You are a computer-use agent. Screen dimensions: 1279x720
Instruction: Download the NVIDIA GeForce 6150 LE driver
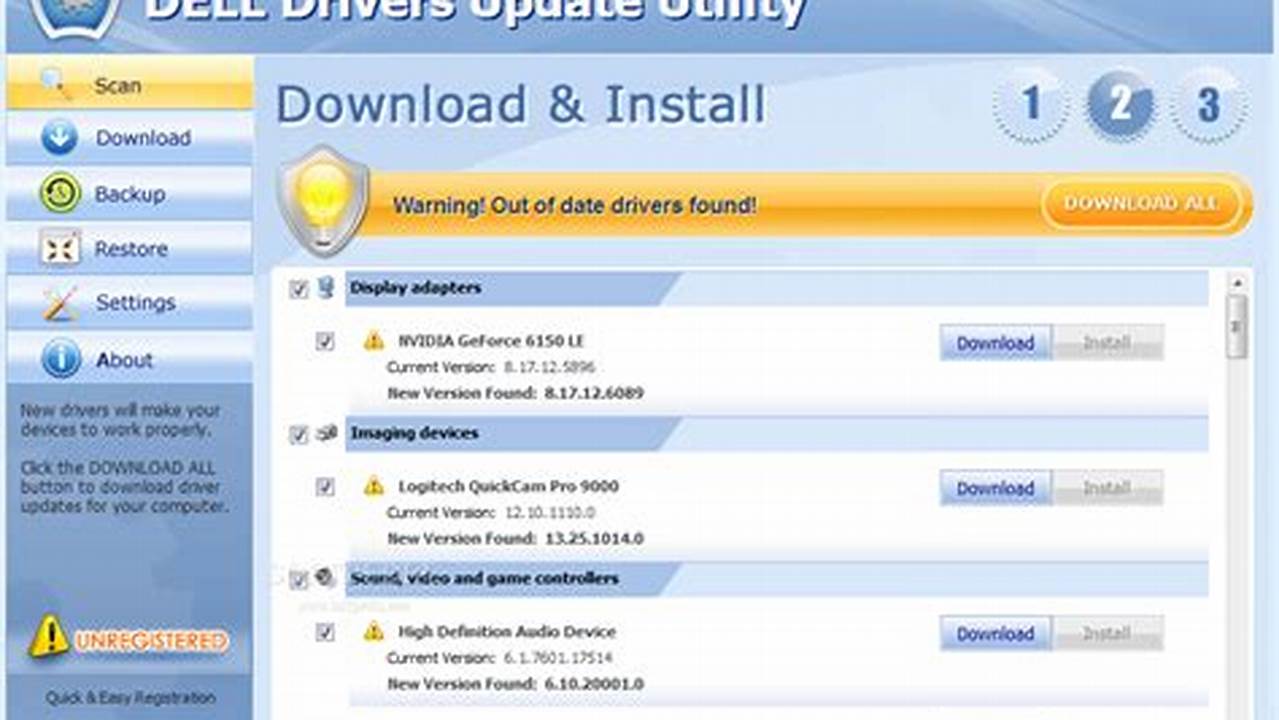pos(993,343)
